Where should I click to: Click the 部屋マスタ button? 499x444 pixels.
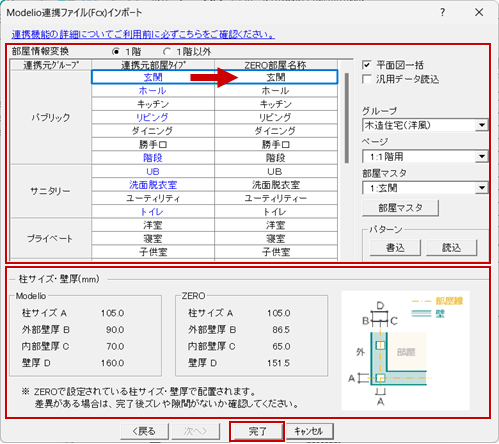click(400, 208)
